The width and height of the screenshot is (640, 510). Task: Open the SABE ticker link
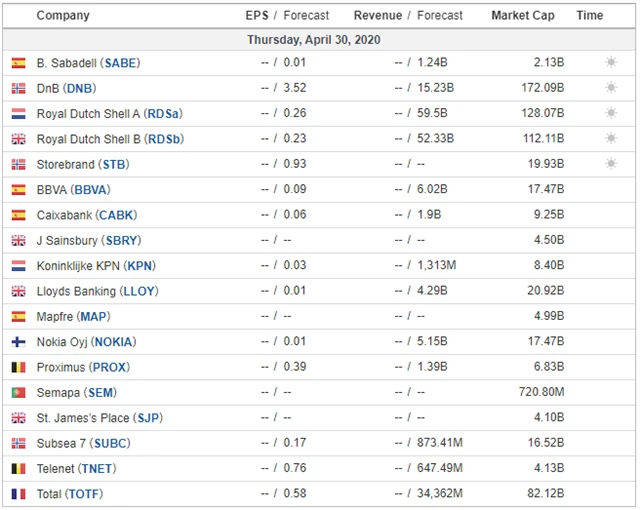point(120,63)
